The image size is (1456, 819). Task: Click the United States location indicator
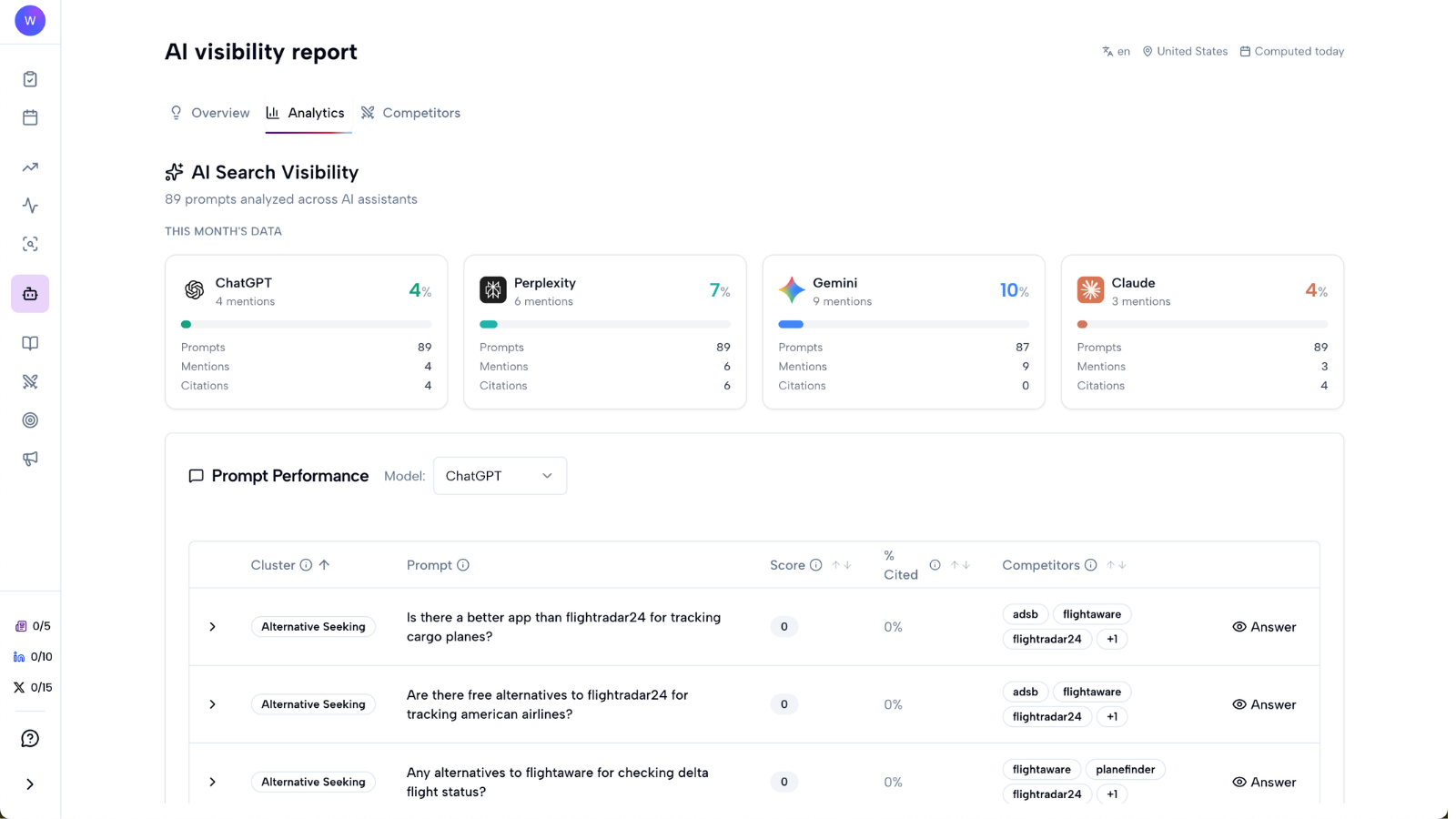pos(1185,52)
